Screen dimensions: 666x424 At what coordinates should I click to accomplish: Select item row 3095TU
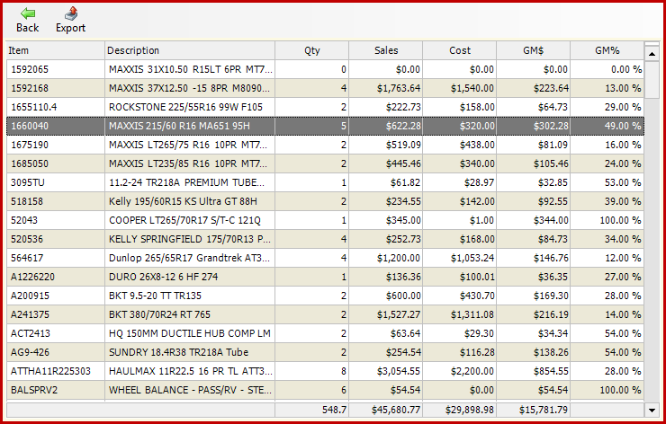point(325,183)
